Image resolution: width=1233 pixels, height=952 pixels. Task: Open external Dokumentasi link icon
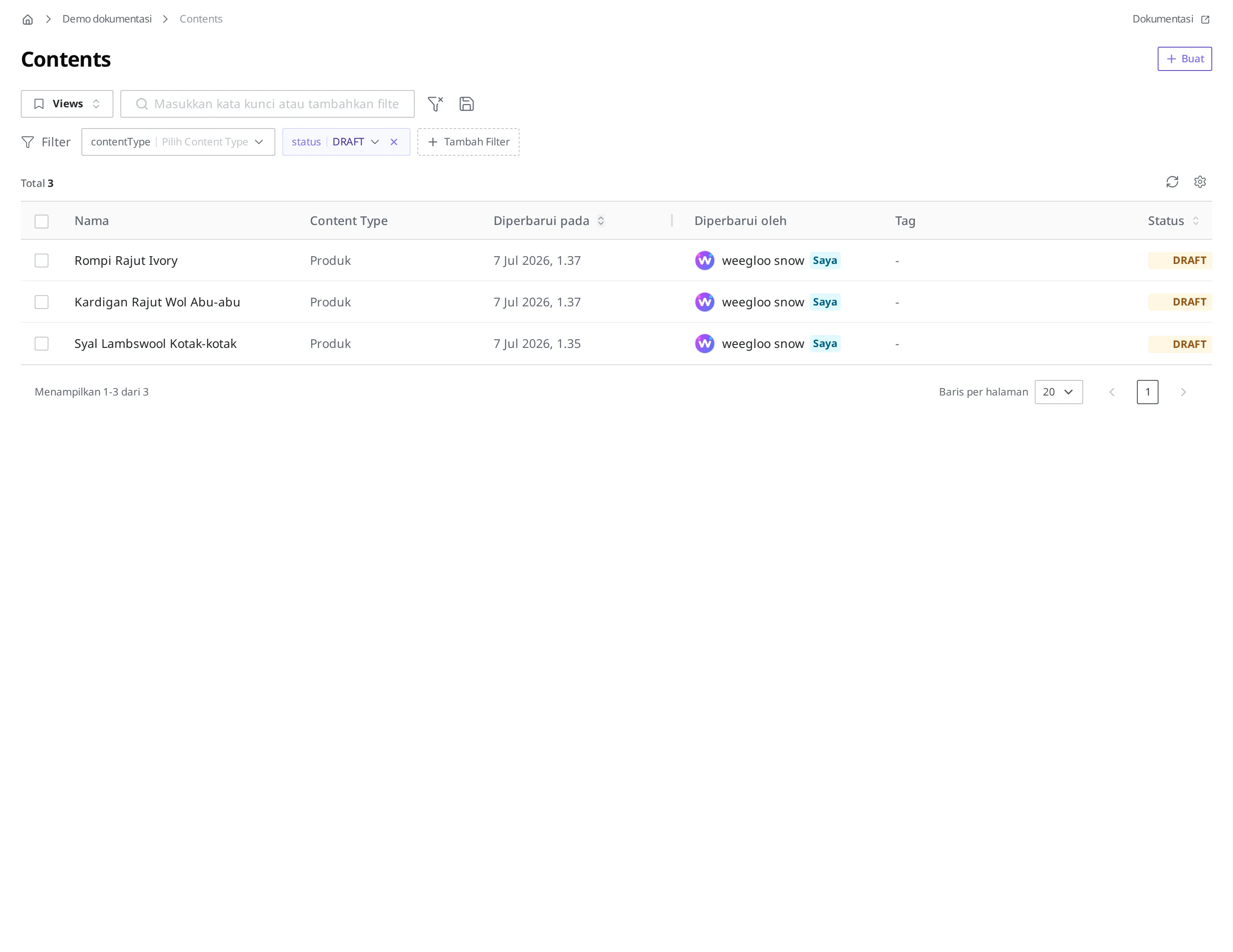[x=1205, y=19]
